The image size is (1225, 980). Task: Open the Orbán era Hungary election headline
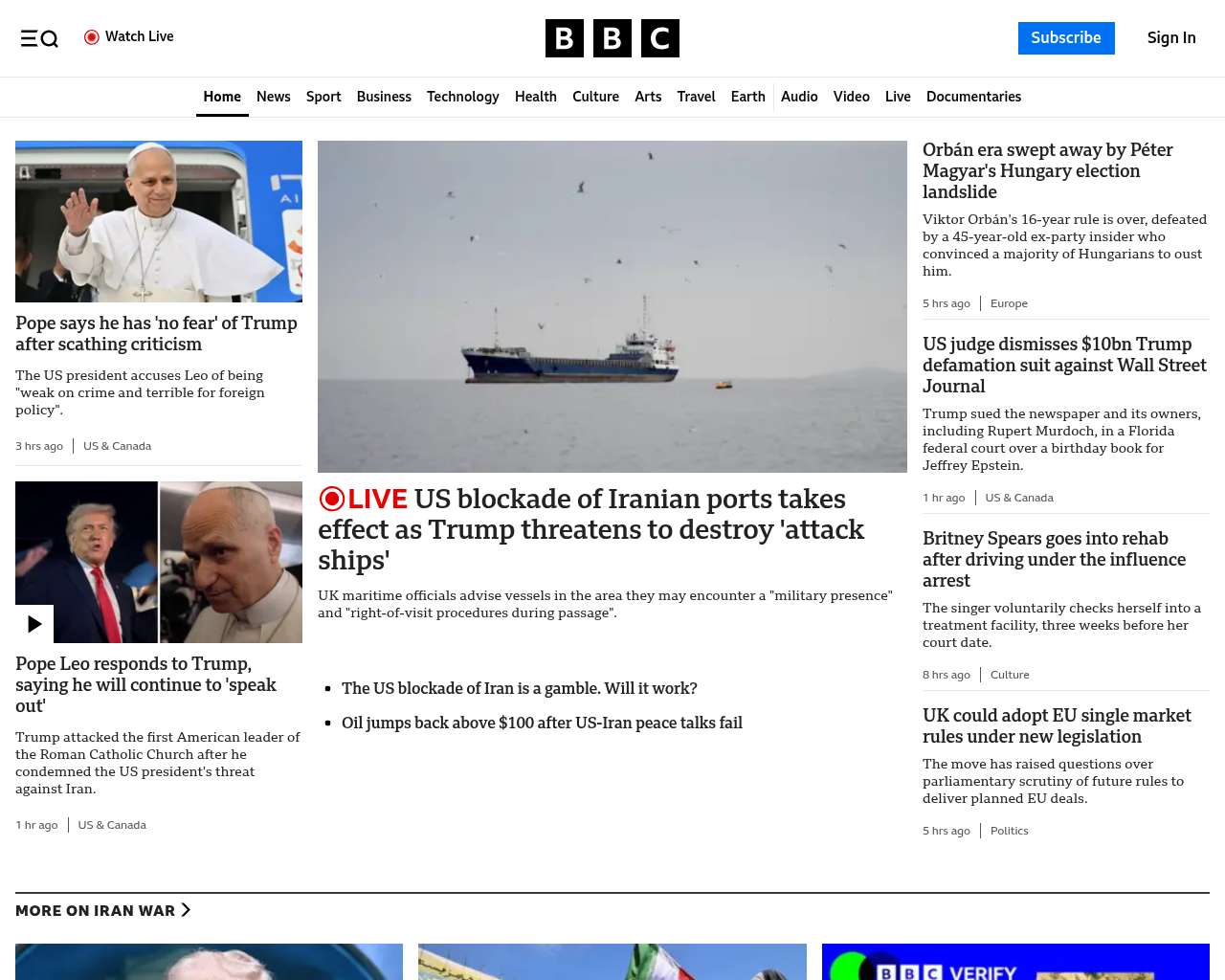[1047, 170]
